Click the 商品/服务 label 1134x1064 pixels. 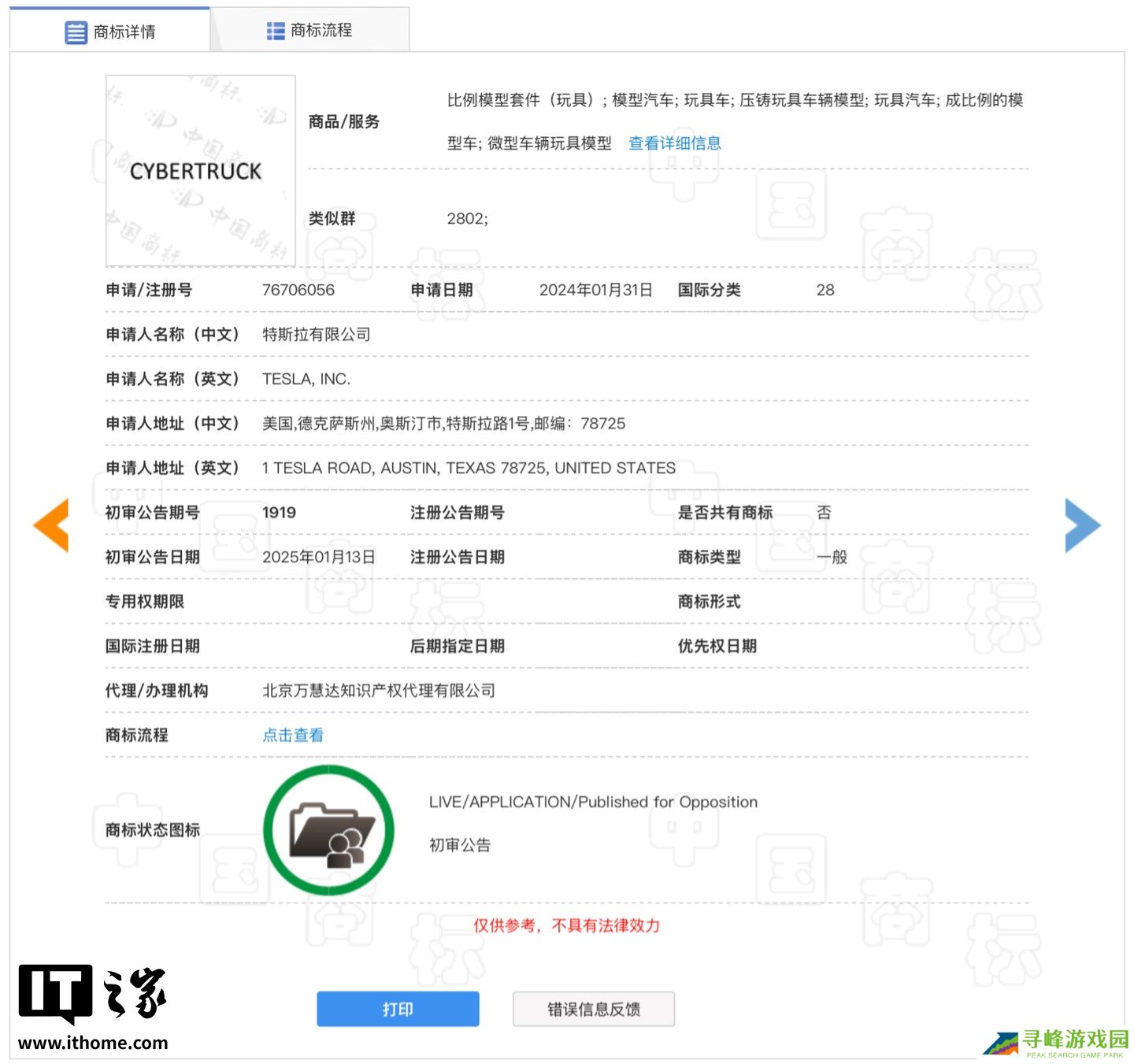click(344, 121)
